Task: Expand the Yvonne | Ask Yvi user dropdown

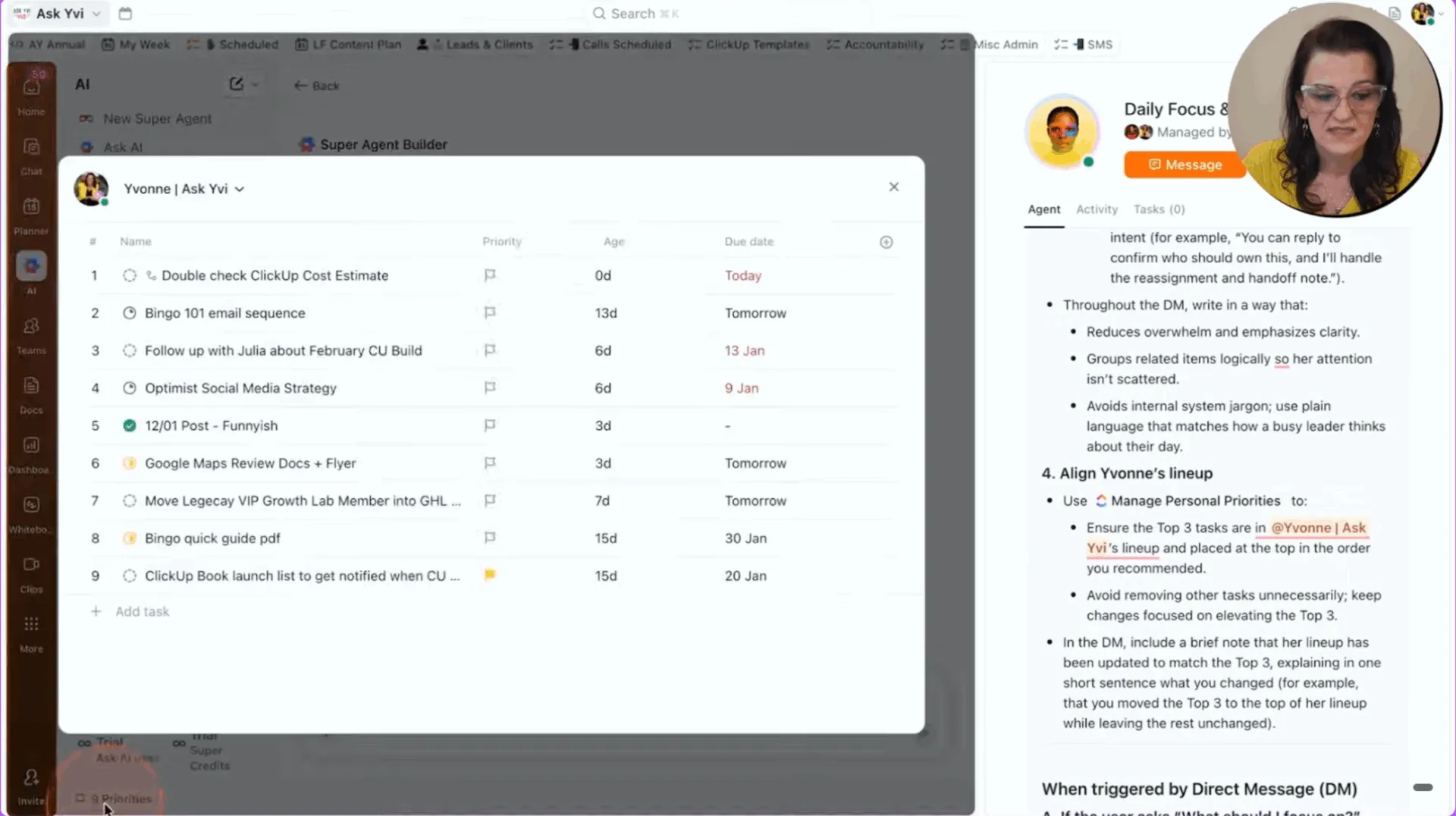Action: click(x=240, y=189)
